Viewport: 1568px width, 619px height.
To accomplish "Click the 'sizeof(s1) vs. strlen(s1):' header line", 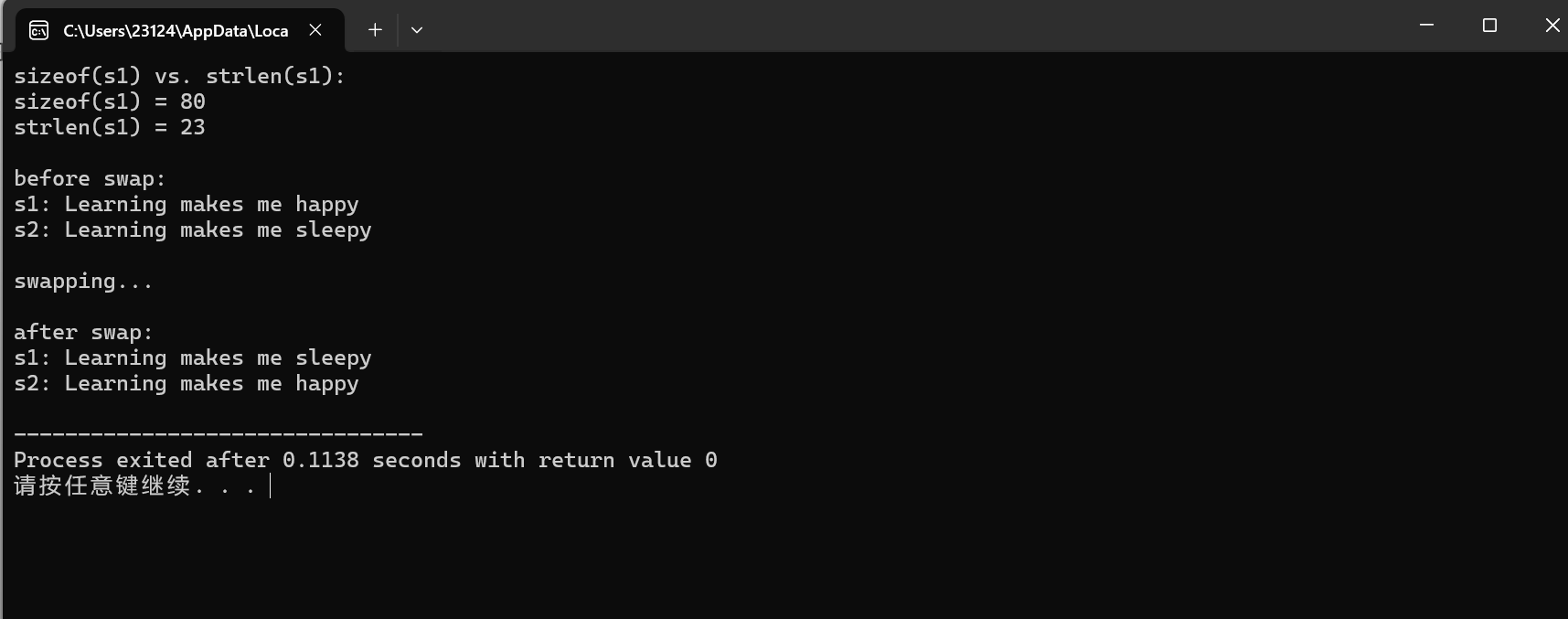I will click(x=180, y=76).
